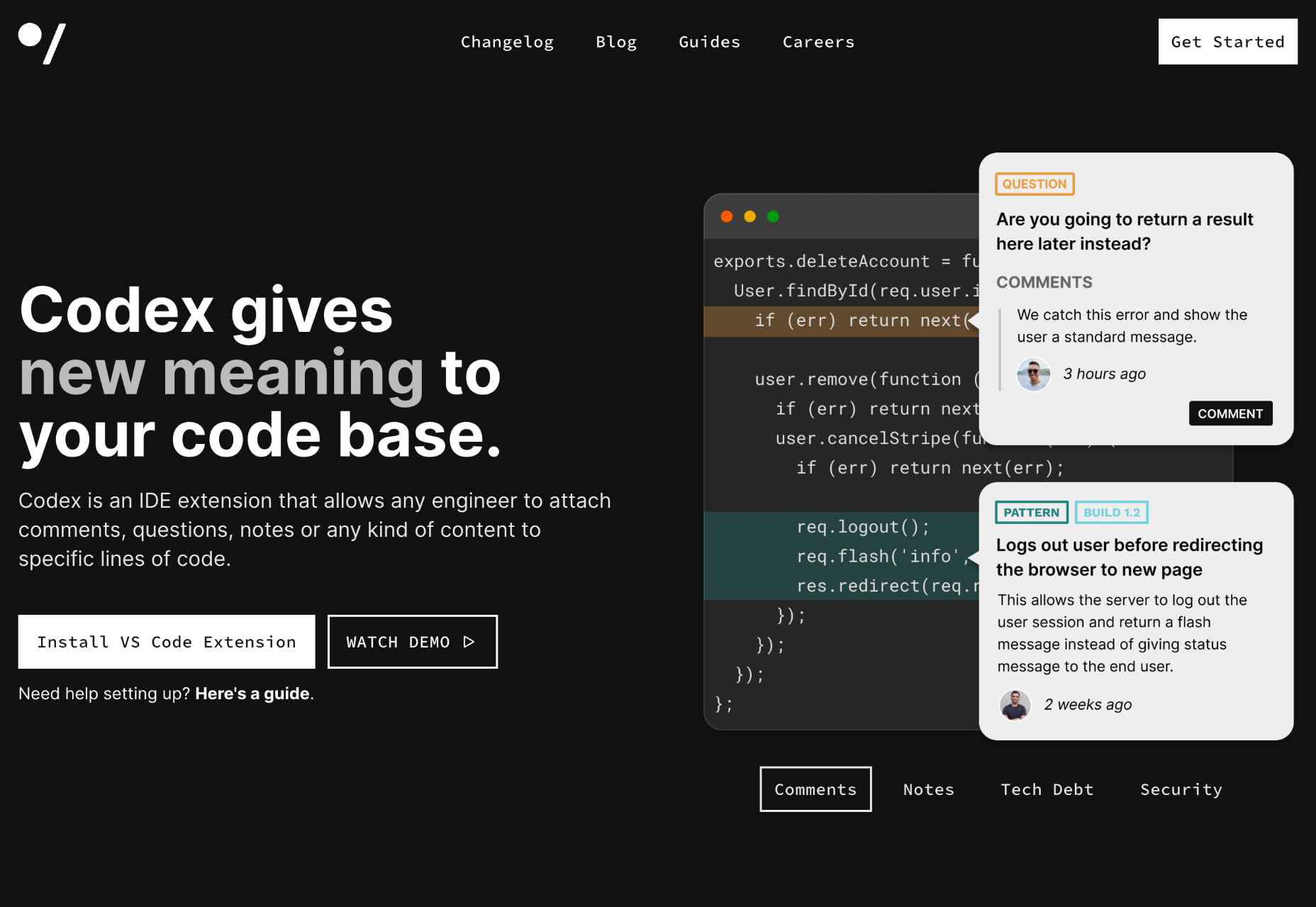This screenshot has width=1316, height=907.
Task: Click the code line "req.logout();"
Action: pyautogui.click(x=863, y=527)
